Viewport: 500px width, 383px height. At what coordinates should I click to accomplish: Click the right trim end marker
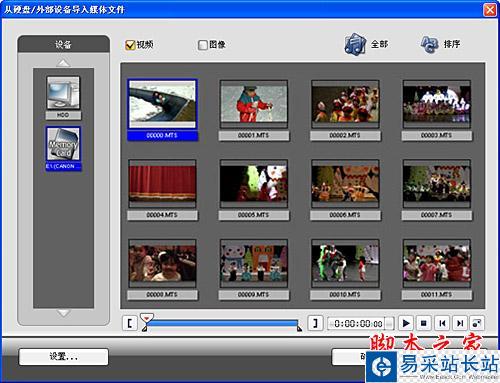pos(299,329)
